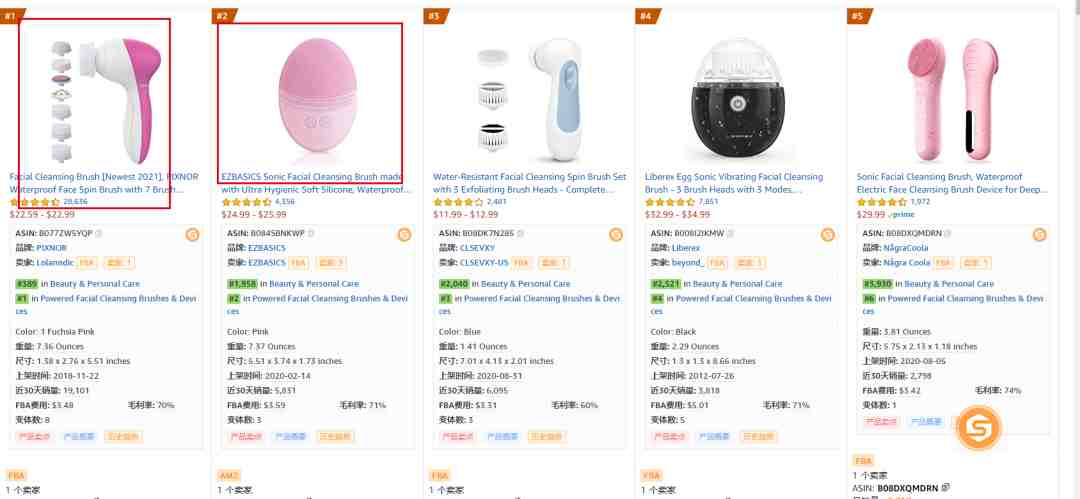This screenshot has width=1080, height=499.
Task: Click the orange circle icon in PIXNOR card
Action: click(x=192, y=235)
